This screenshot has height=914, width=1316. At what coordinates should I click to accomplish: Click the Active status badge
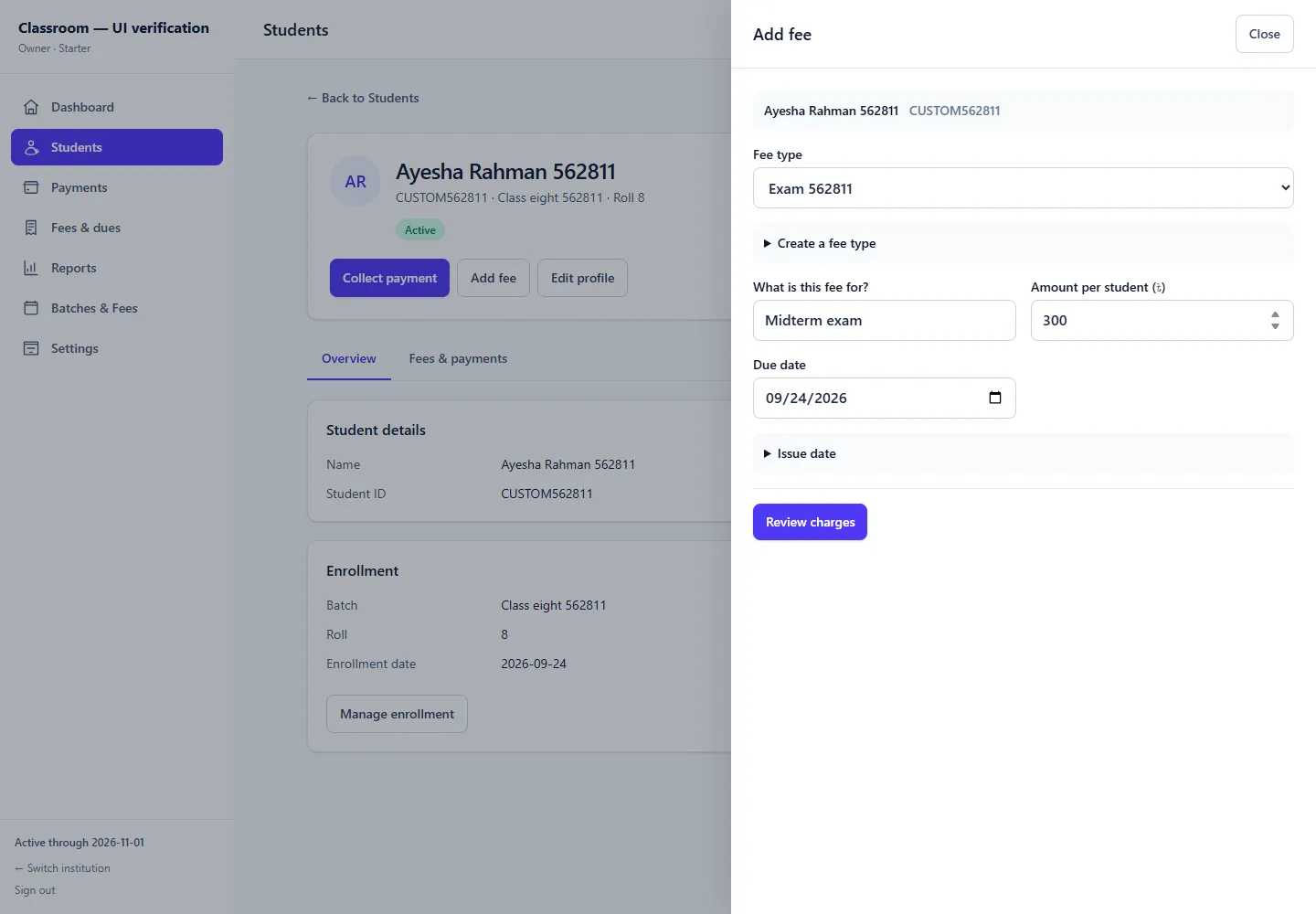tap(420, 230)
